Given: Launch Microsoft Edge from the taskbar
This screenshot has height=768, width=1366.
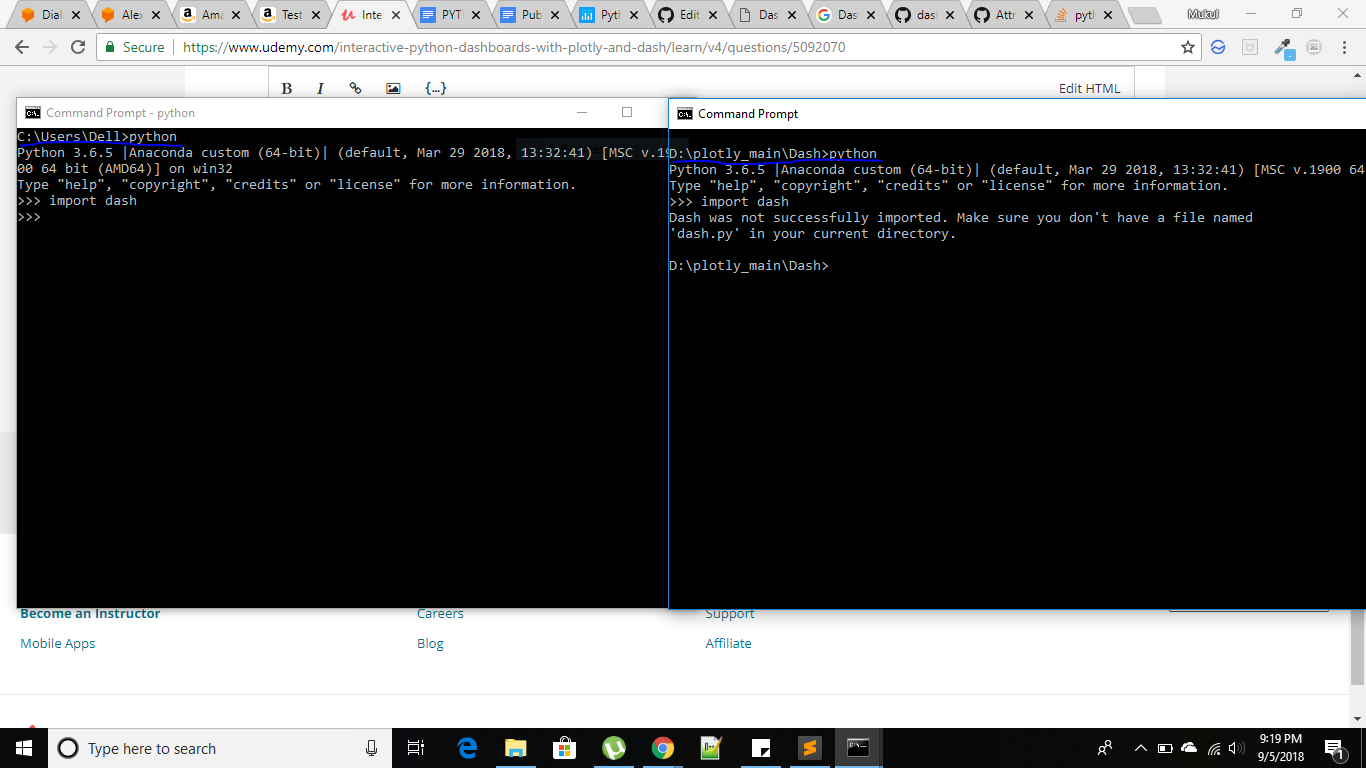Looking at the screenshot, I should tap(467, 748).
